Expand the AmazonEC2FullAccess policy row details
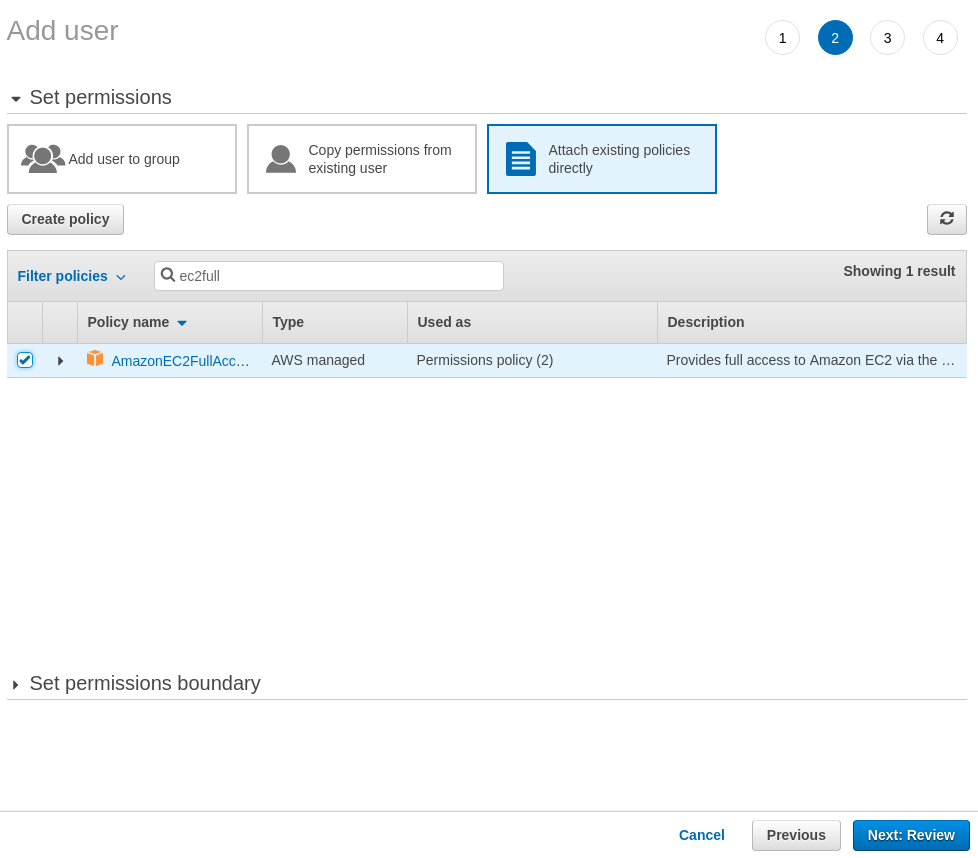 pyautogui.click(x=60, y=360)
